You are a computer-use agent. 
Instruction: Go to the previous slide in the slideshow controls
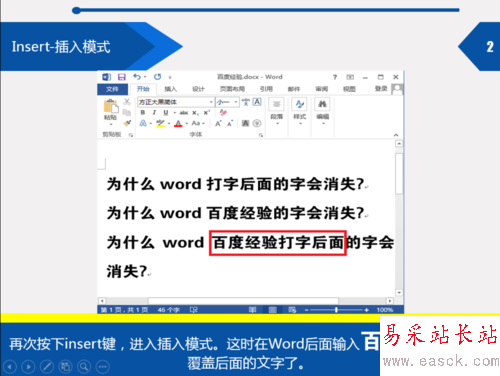tap(10, 367)
